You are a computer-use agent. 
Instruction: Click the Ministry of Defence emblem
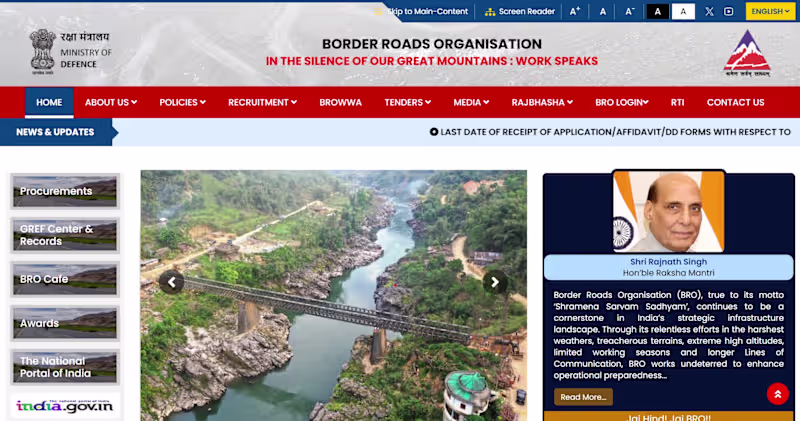click(x=42, y=52)
